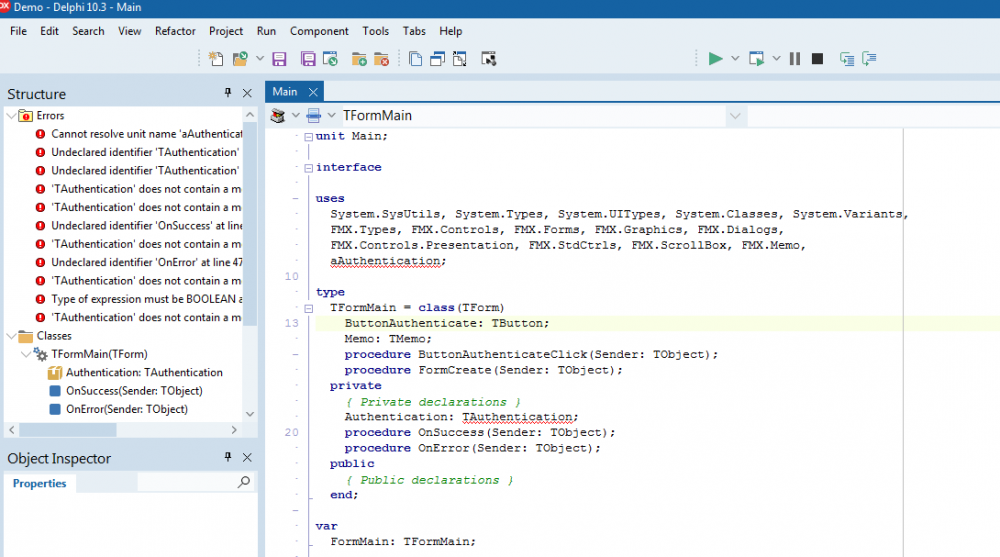Viewport: 1000px width, 557px height.
Task: Click the Object Inspector search field
Action: [188, 482]
